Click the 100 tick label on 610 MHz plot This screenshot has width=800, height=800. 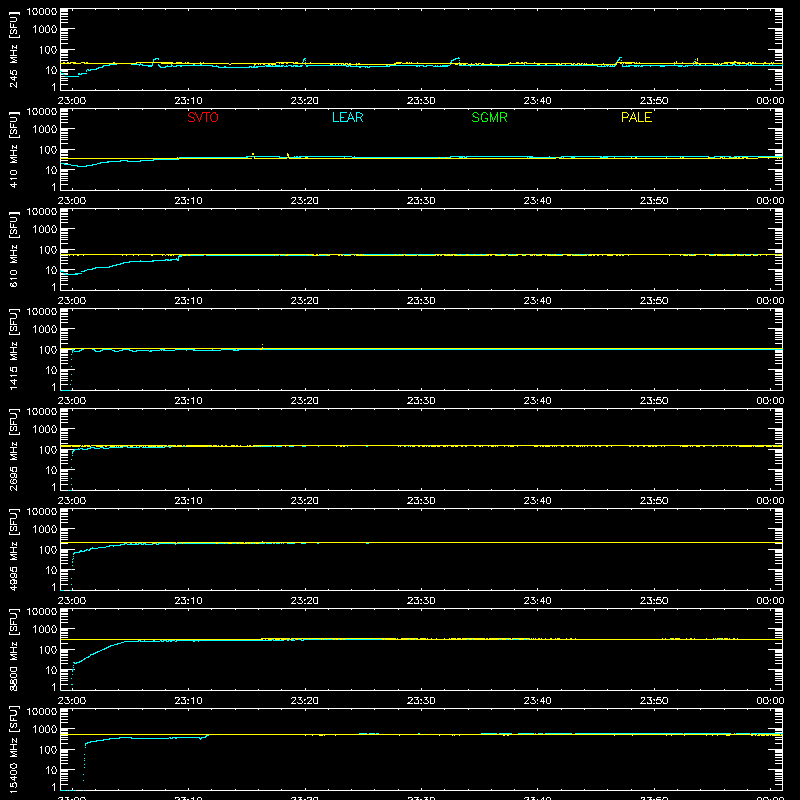pos(48,250)
